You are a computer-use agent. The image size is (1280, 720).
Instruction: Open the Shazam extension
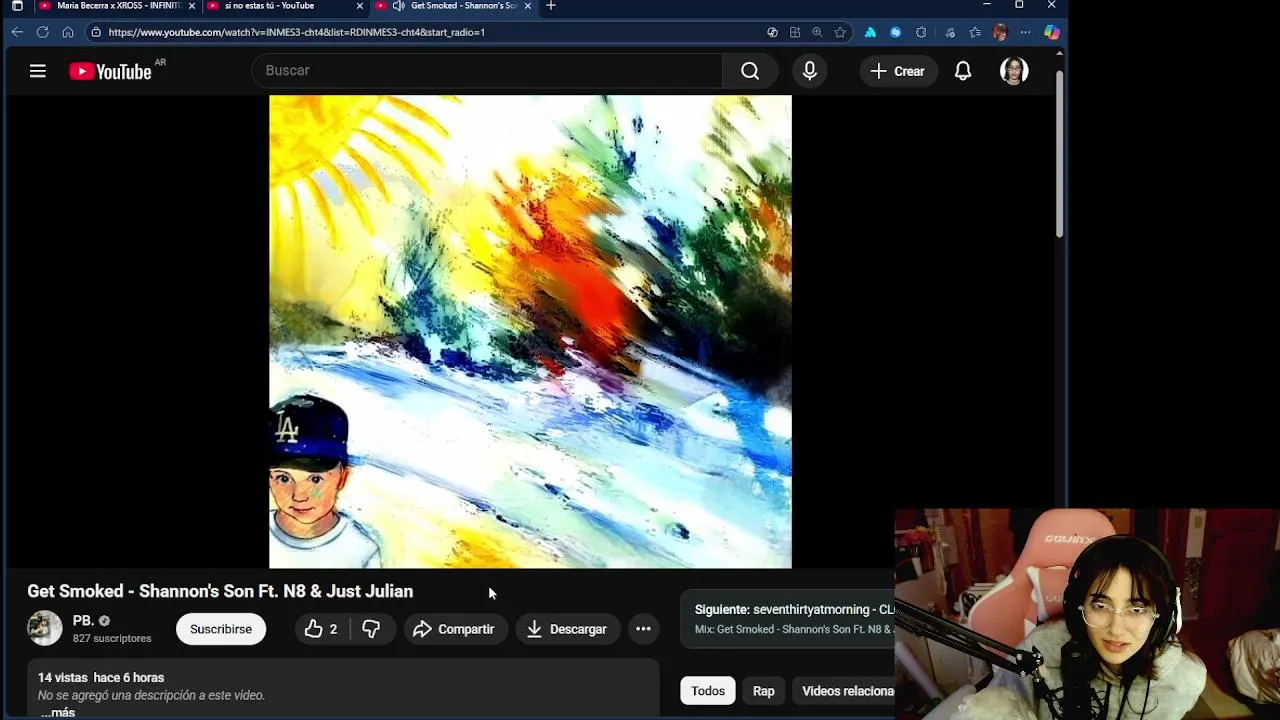point(895,32)
